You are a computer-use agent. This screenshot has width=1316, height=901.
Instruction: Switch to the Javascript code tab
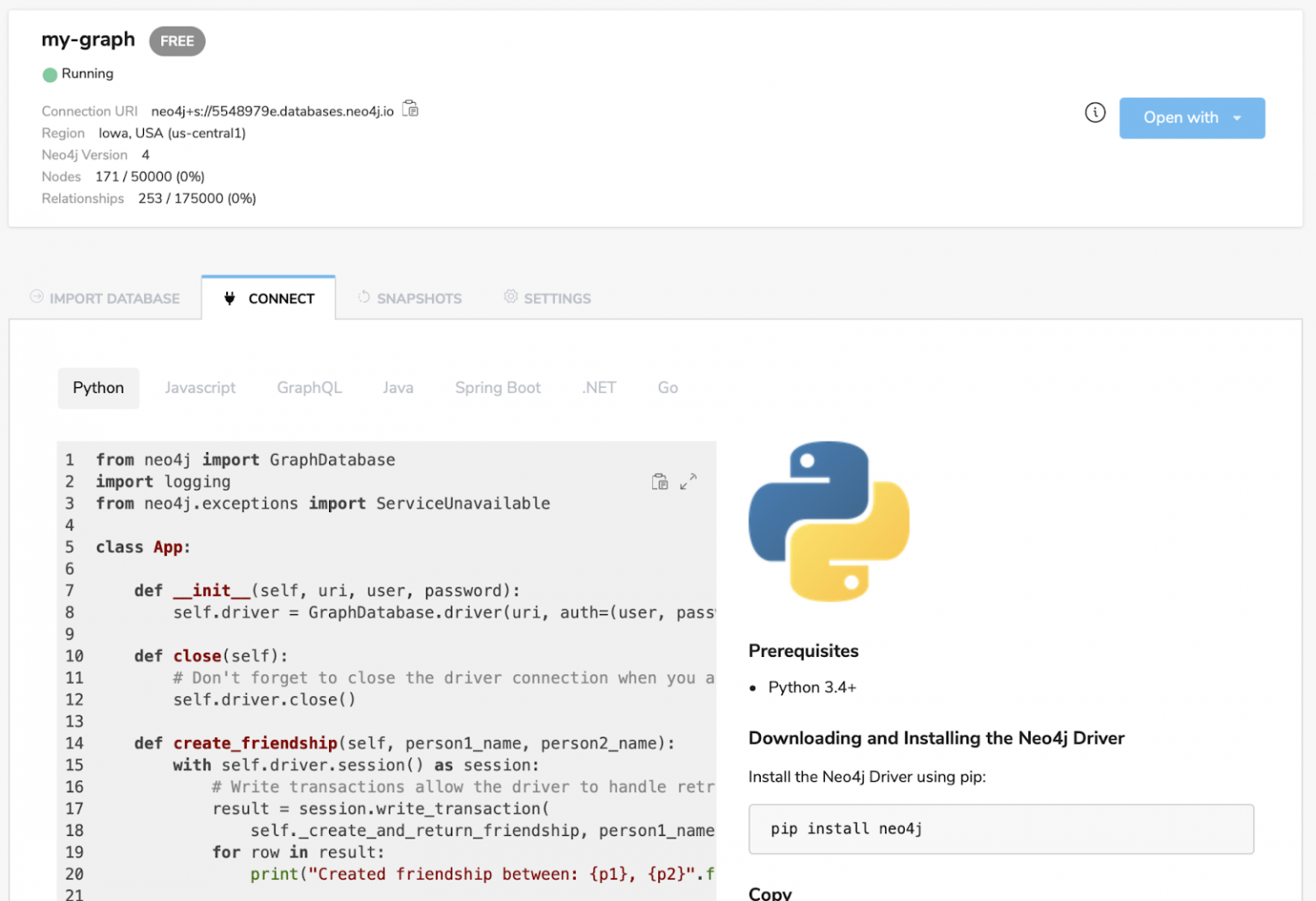[200, 388]
